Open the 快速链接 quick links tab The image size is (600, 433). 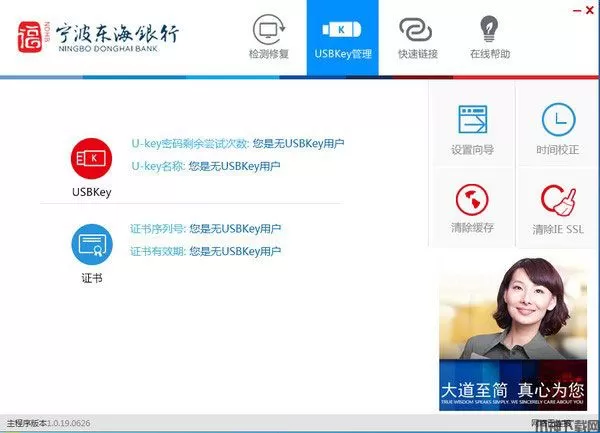[417, 37]
